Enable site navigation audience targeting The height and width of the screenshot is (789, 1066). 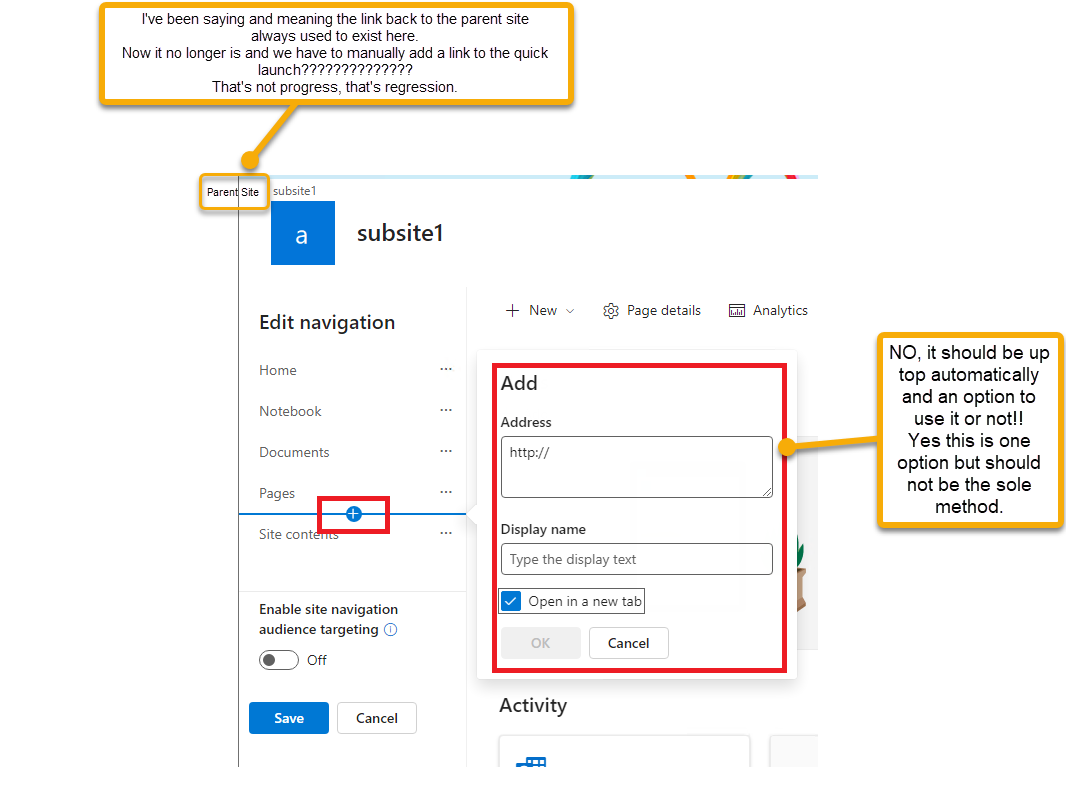point(278,660)
